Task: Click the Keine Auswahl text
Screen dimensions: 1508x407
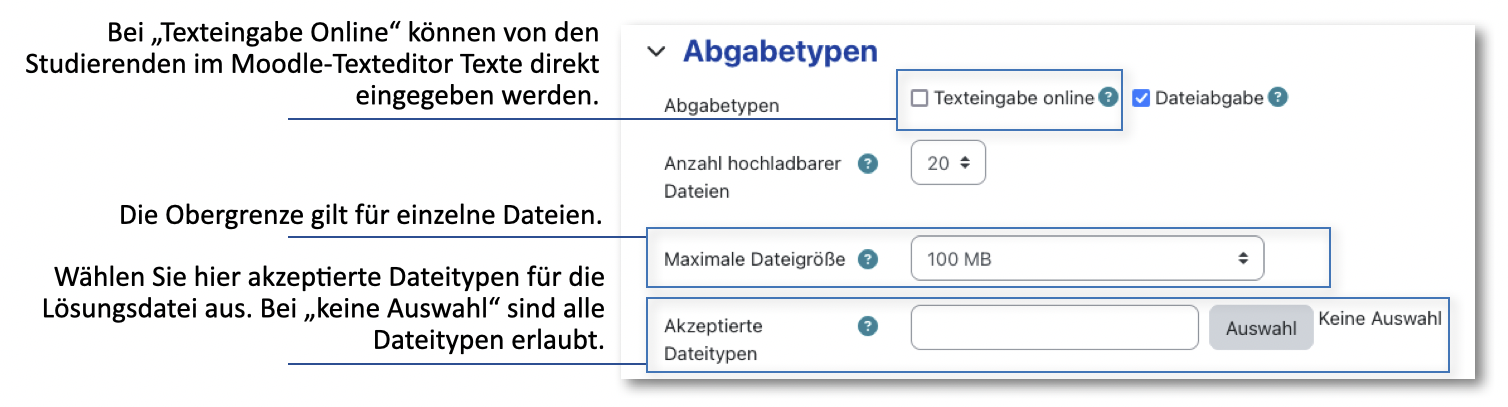Action: coord(1380,319)
